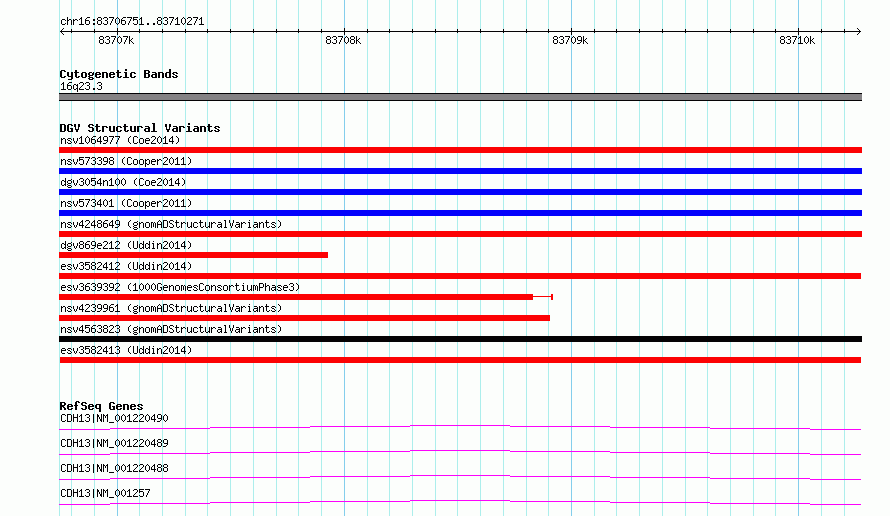Select the chr16:83706751..83710271 coordinate label

click(x=132, y=22)
